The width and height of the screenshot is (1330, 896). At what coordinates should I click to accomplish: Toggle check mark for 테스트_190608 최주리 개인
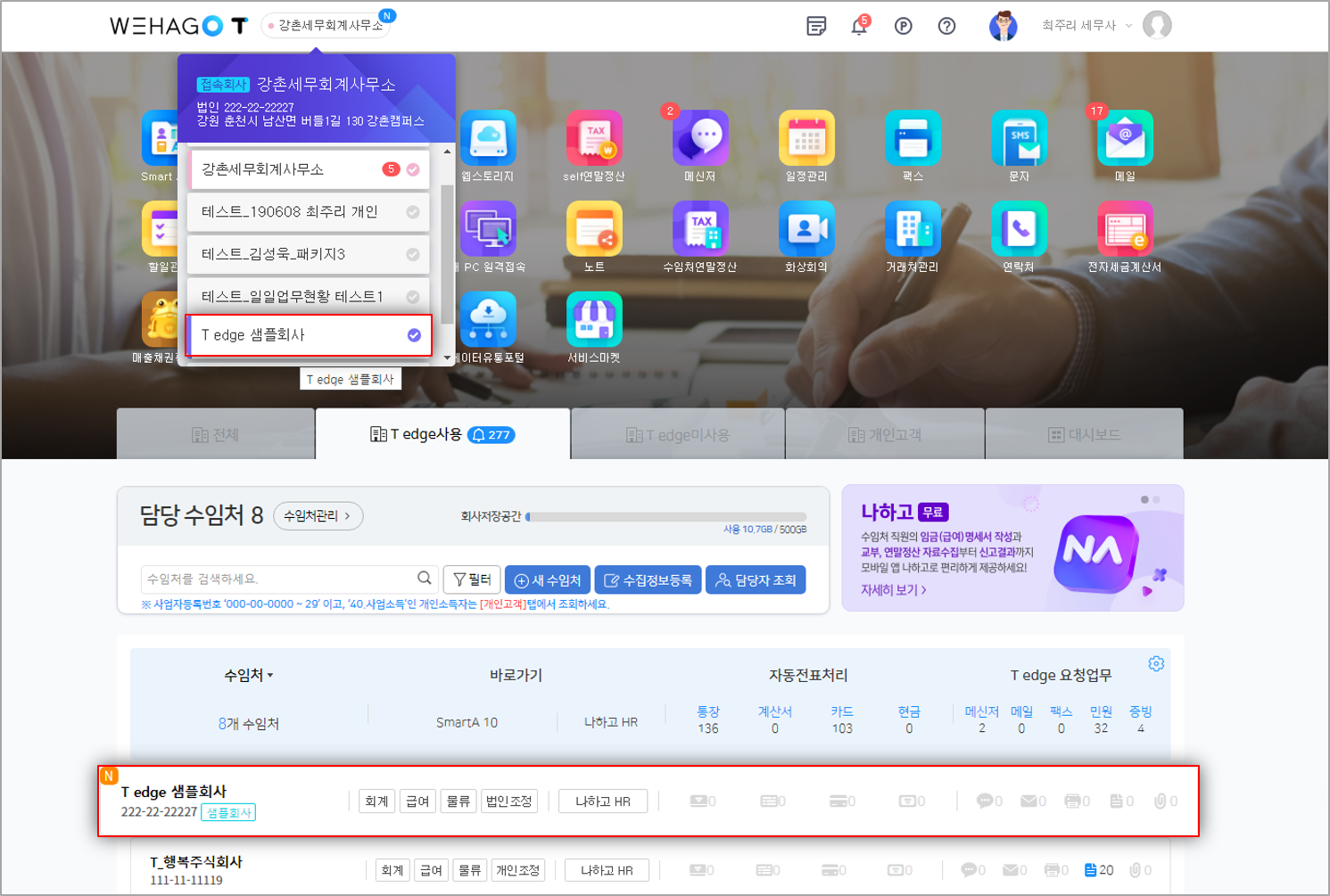pos(413,212)
